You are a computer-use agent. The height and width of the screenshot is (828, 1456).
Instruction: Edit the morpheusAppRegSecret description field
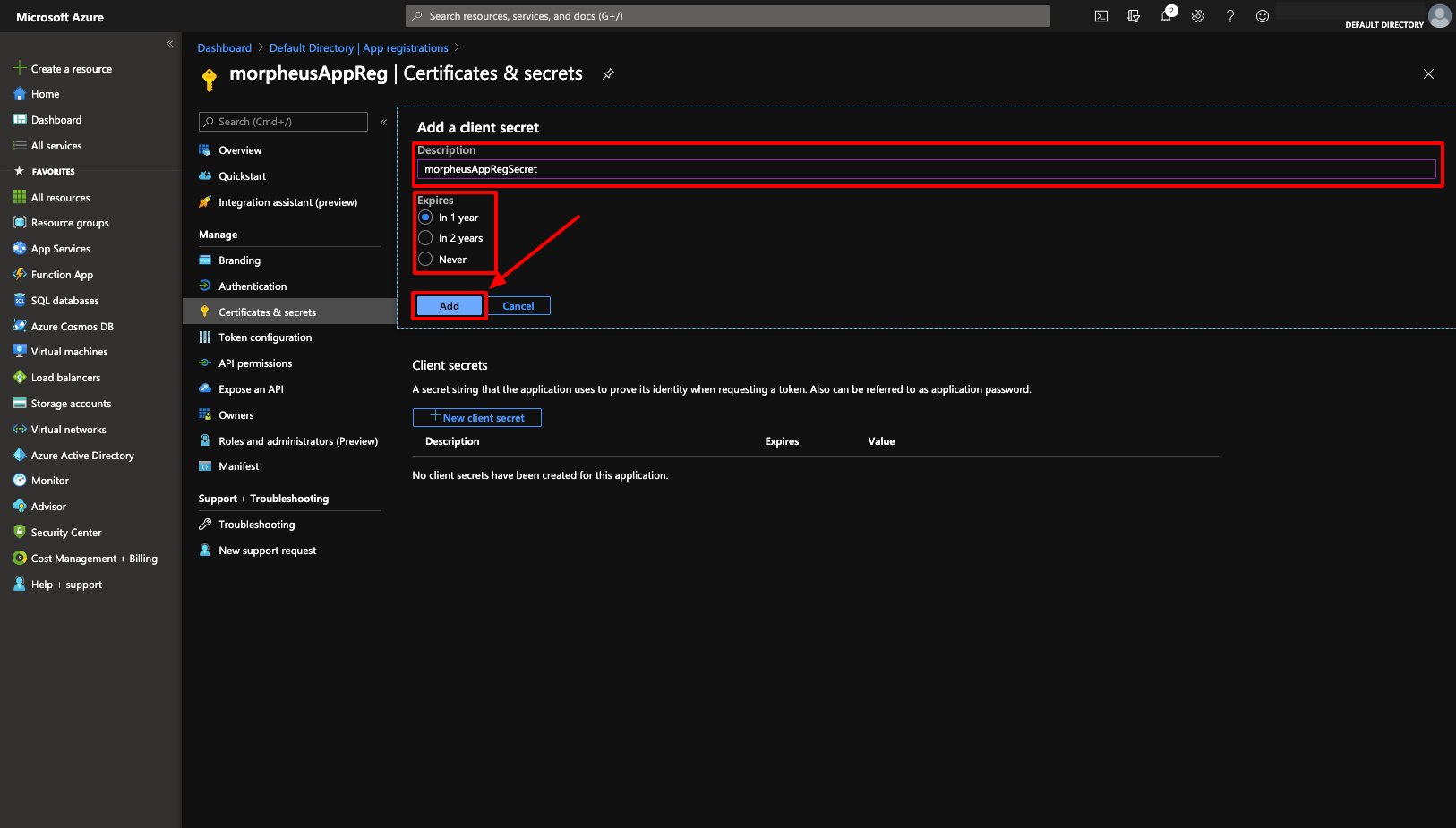pos(927,168)
